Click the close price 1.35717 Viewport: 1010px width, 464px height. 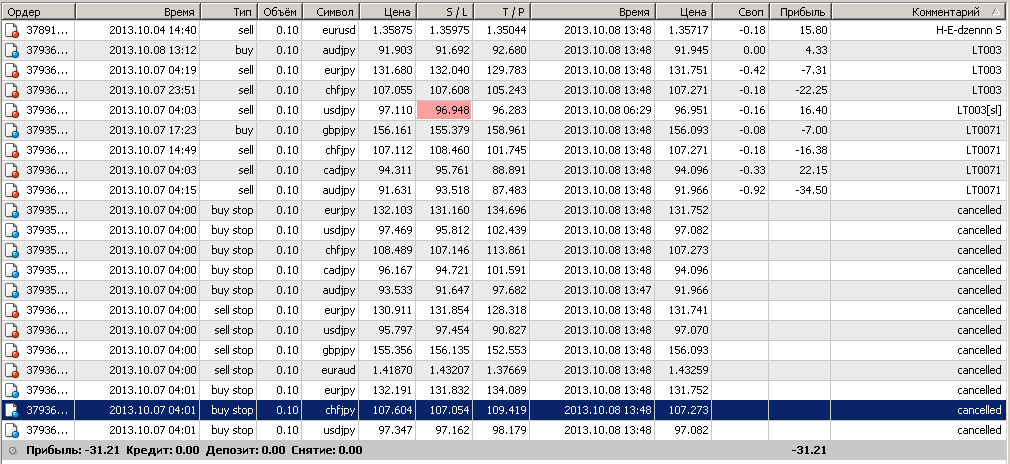(689, 30)
